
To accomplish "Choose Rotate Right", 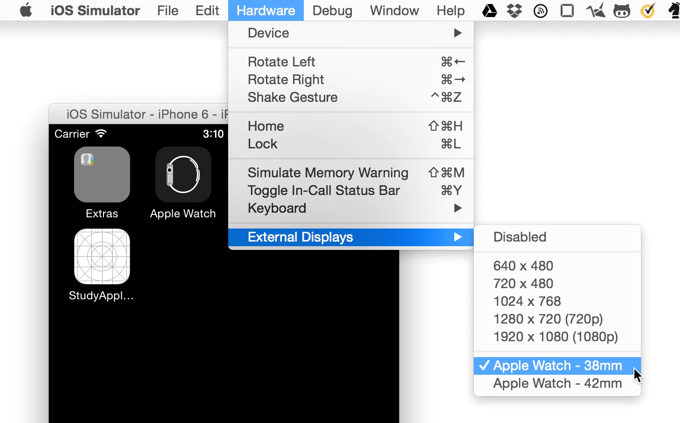I will (x=351, y=79).
